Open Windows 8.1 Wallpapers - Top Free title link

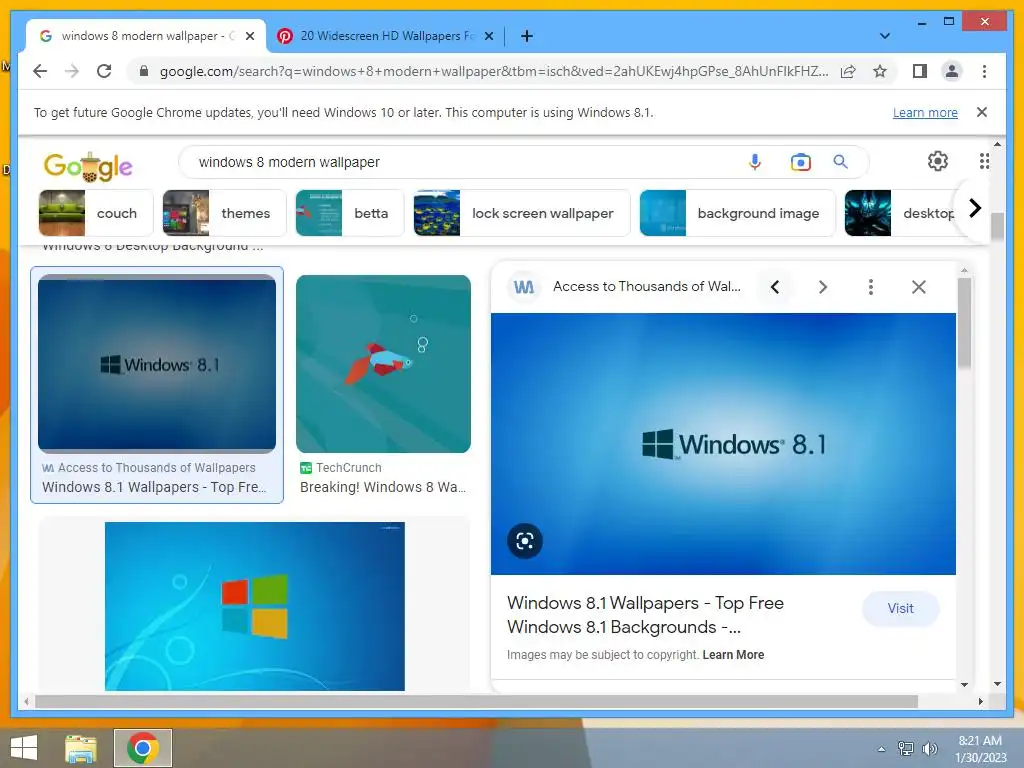pyautogui.click(x=645, y=615)
